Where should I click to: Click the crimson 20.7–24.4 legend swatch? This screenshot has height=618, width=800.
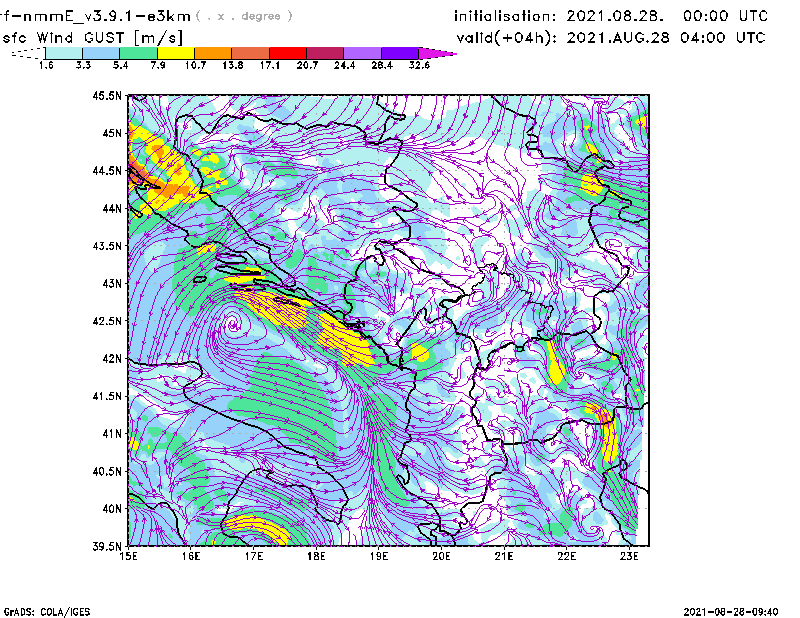[325, 53]
